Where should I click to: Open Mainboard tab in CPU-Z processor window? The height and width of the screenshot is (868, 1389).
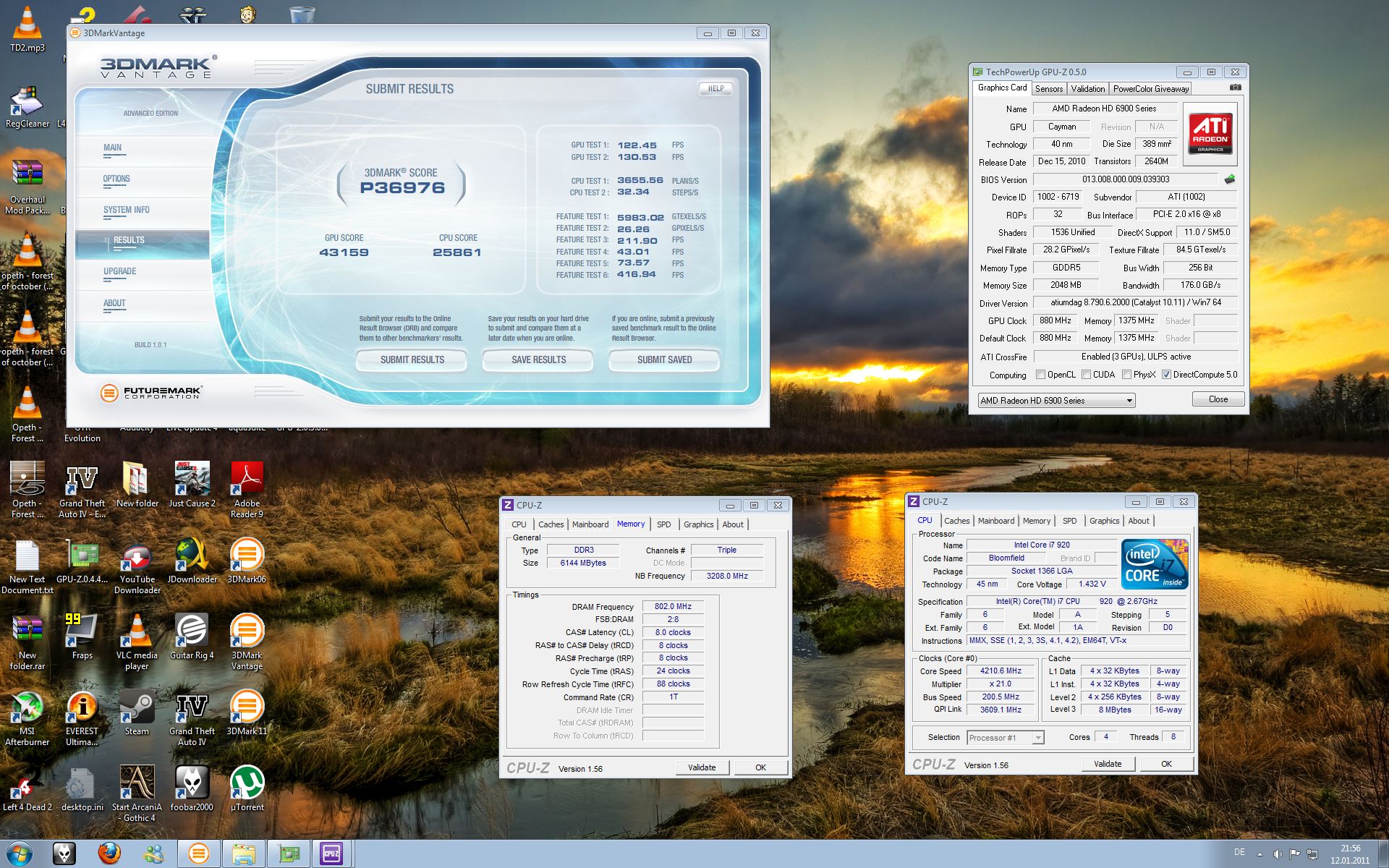point(995,521)
